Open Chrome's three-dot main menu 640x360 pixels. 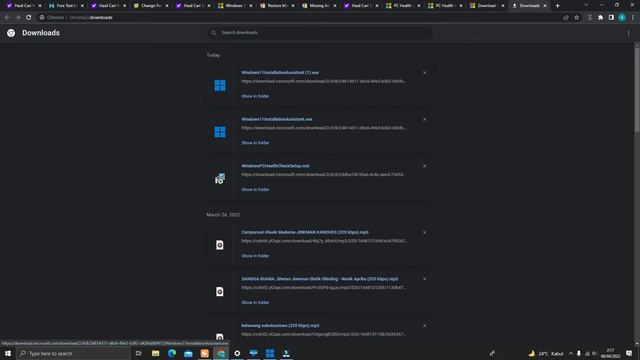click(633, 18)
